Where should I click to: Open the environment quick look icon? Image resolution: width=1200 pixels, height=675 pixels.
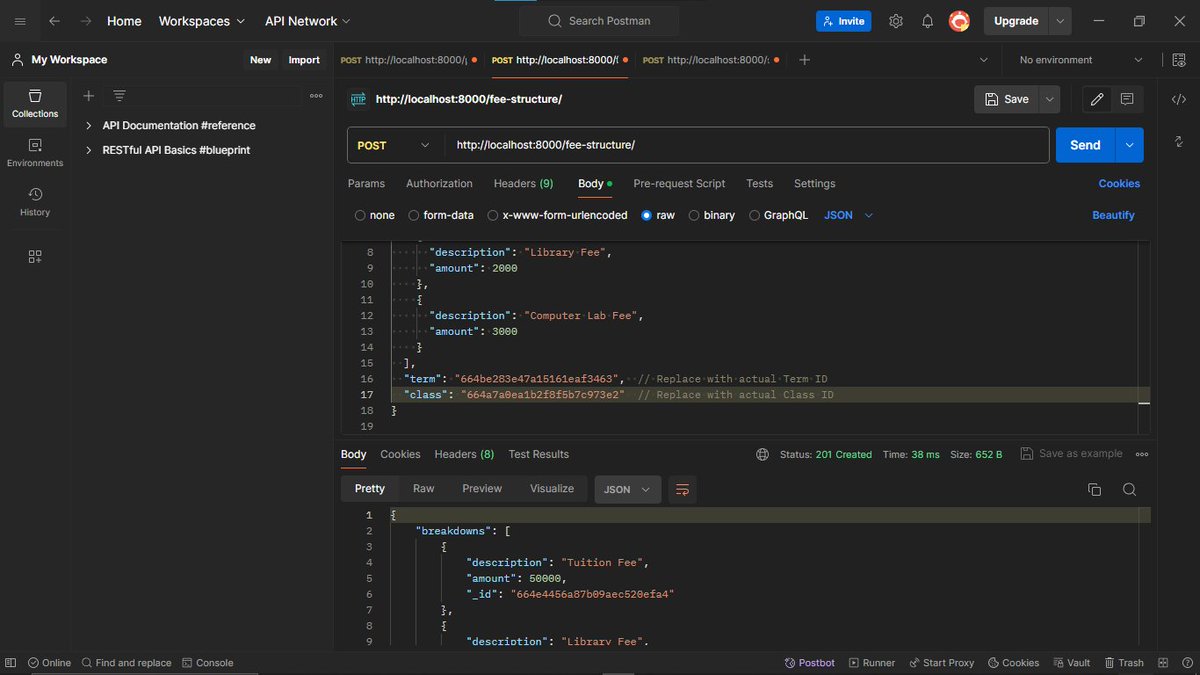1178,60
